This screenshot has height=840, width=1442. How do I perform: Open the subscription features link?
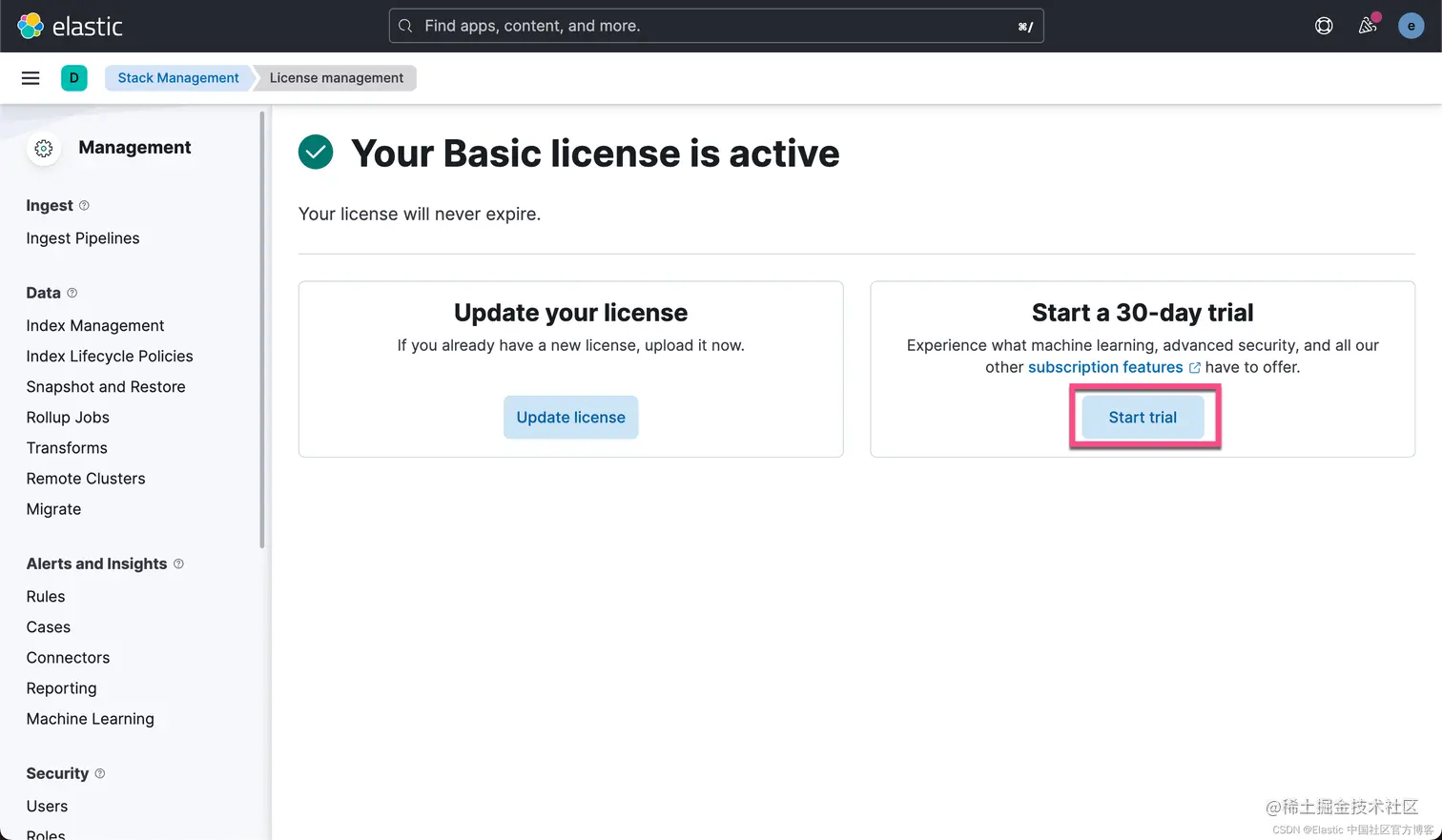click(x=1105, y=367)
